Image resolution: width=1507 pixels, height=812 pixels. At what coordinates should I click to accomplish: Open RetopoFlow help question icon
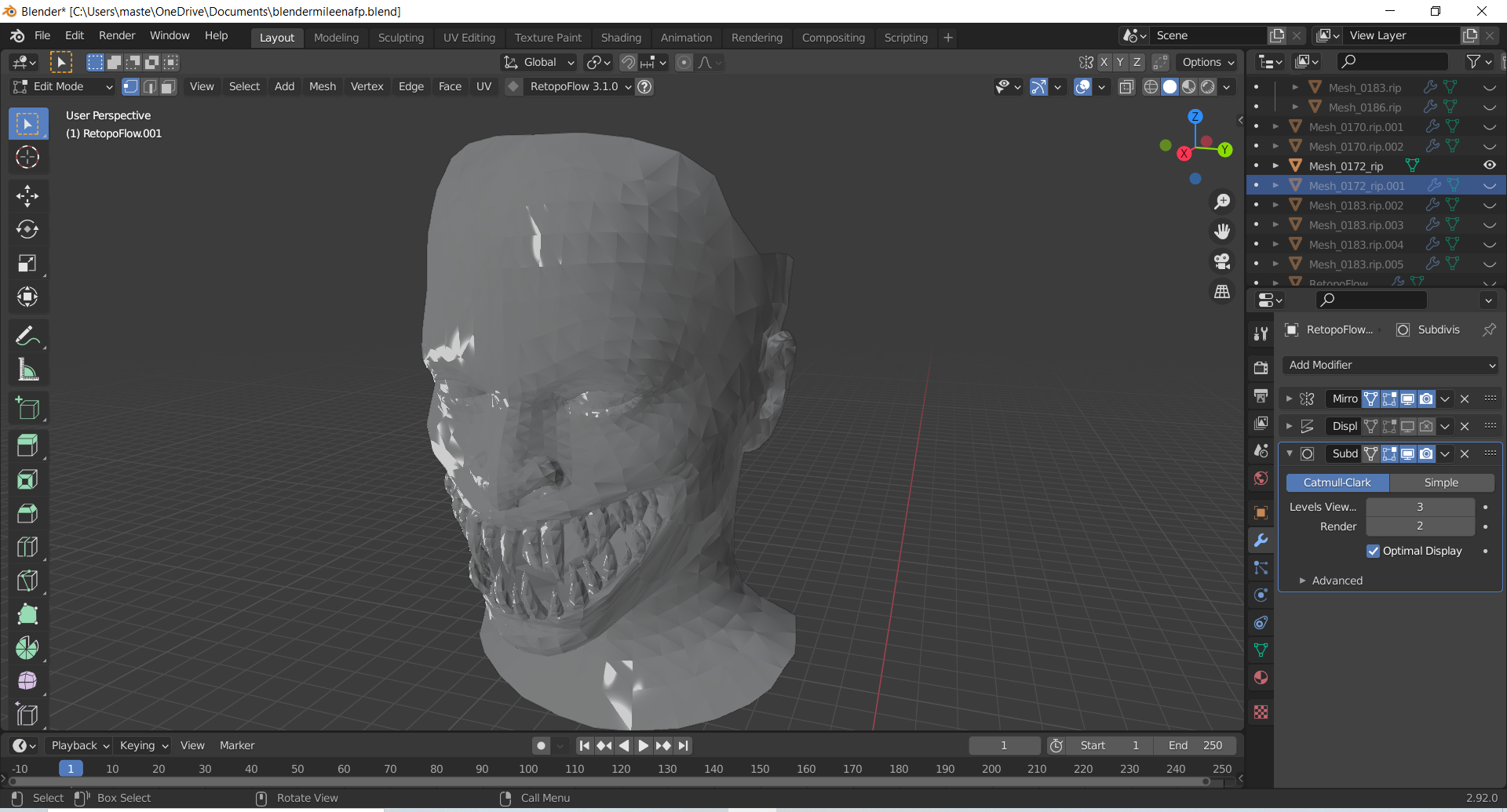644,86
